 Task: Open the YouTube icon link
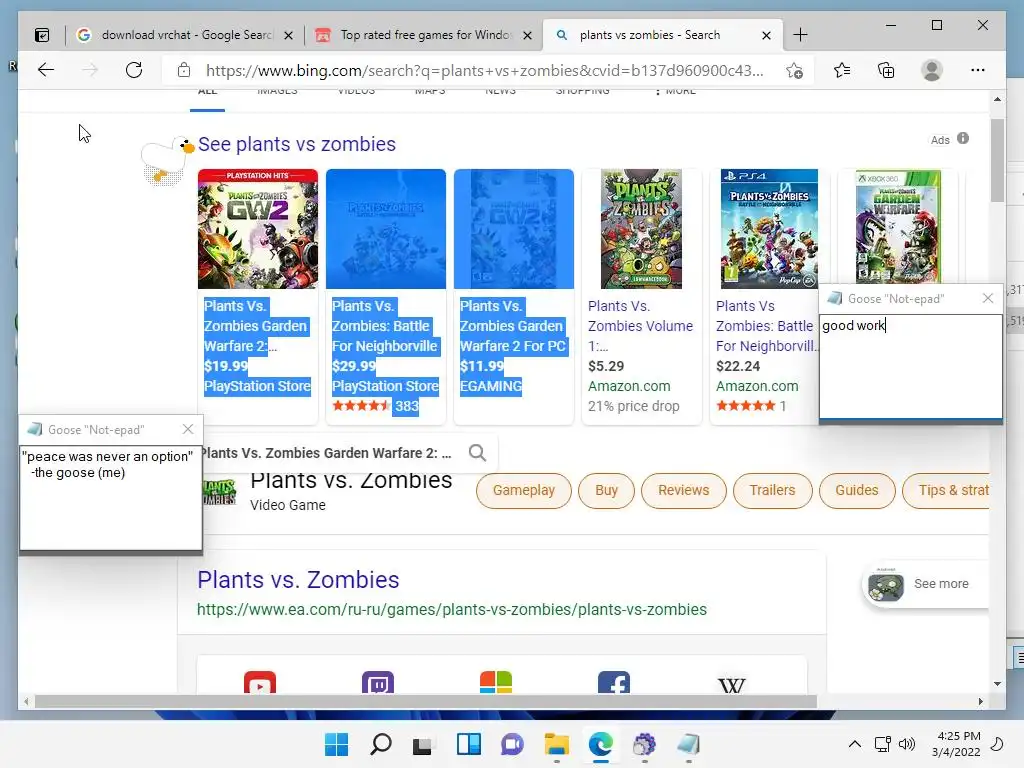point(260,682)
